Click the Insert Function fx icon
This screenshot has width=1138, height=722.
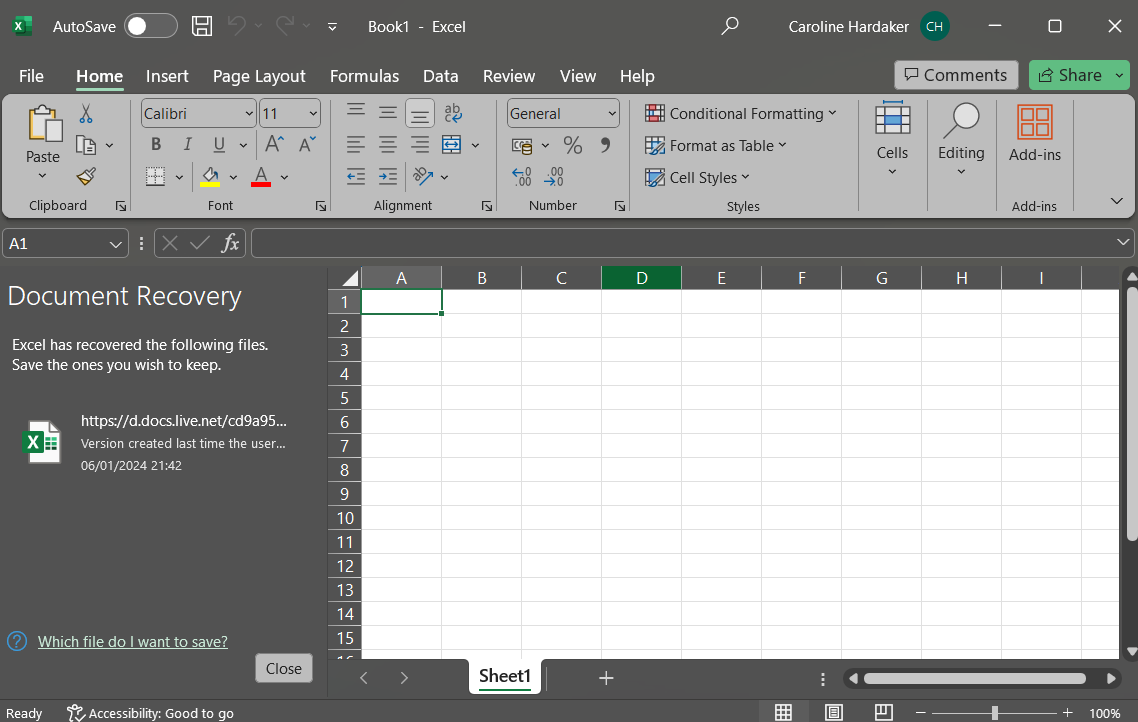click(x=230, y=243)
